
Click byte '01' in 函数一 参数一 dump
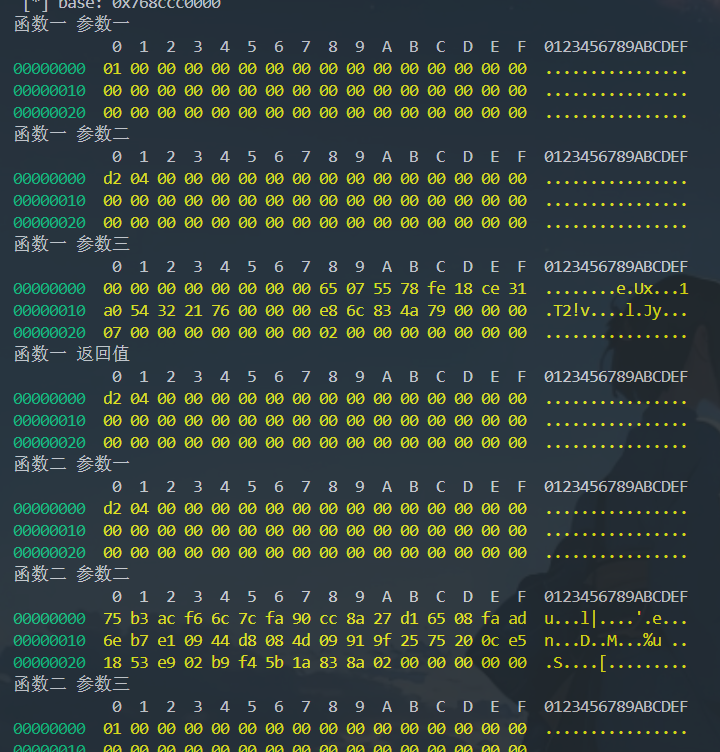(112, 69)
